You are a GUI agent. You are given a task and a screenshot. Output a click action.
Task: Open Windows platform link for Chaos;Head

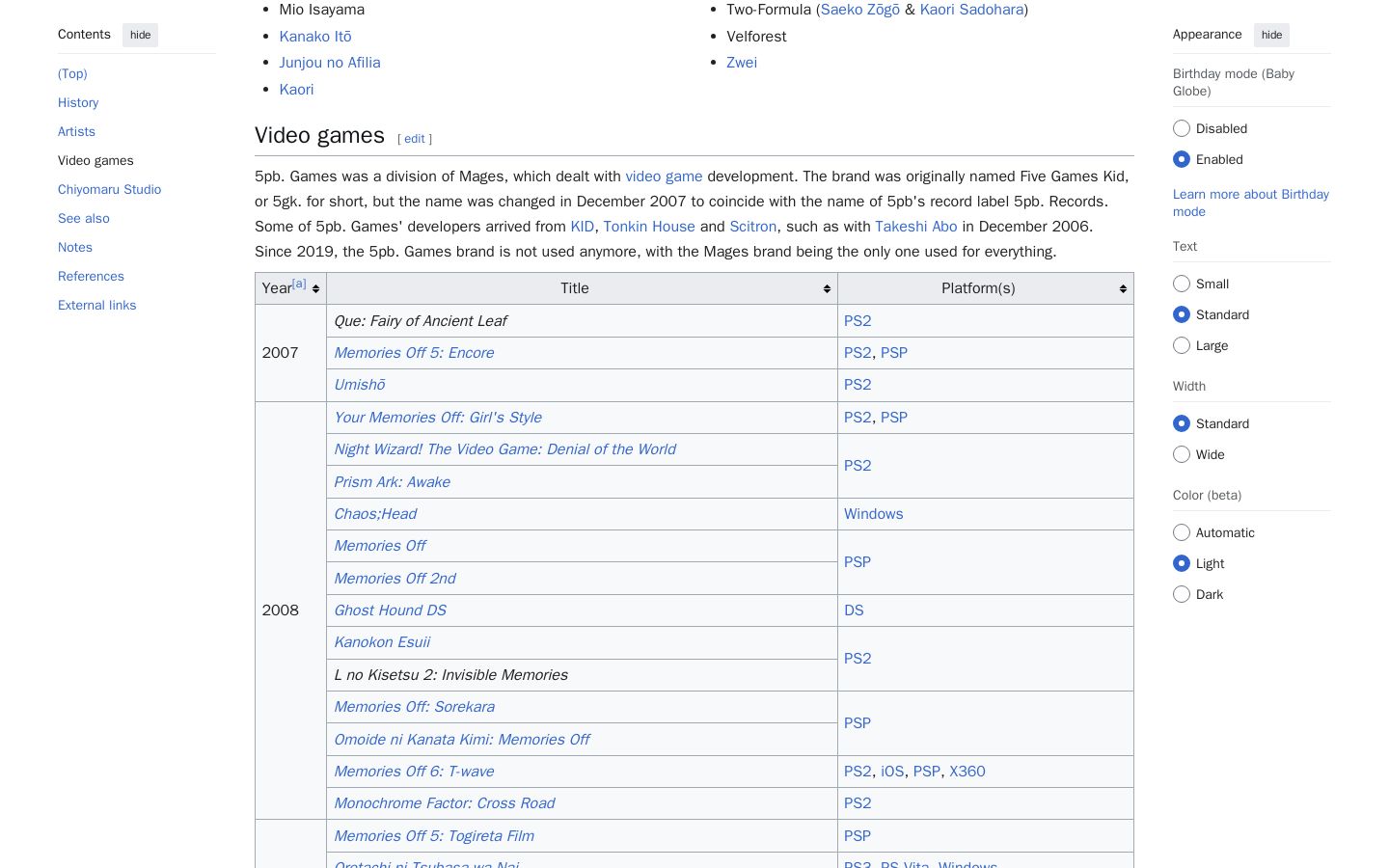(x=874, y=514)
